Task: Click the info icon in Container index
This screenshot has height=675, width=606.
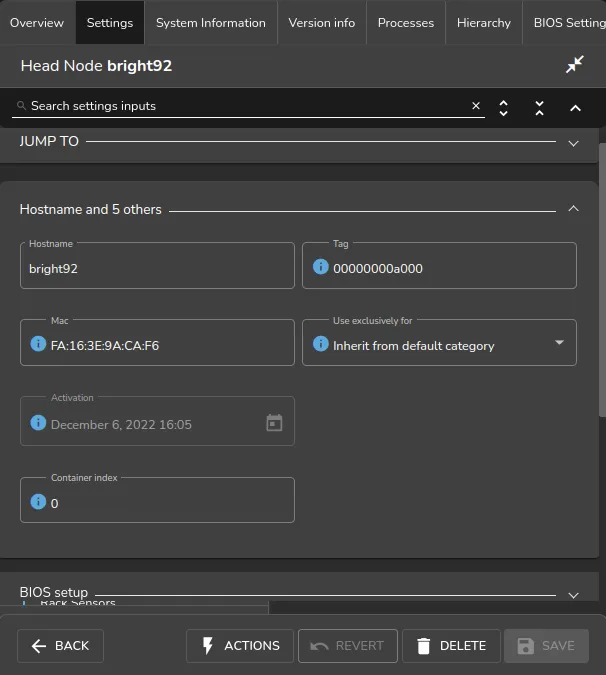Action: coord(38,502)
